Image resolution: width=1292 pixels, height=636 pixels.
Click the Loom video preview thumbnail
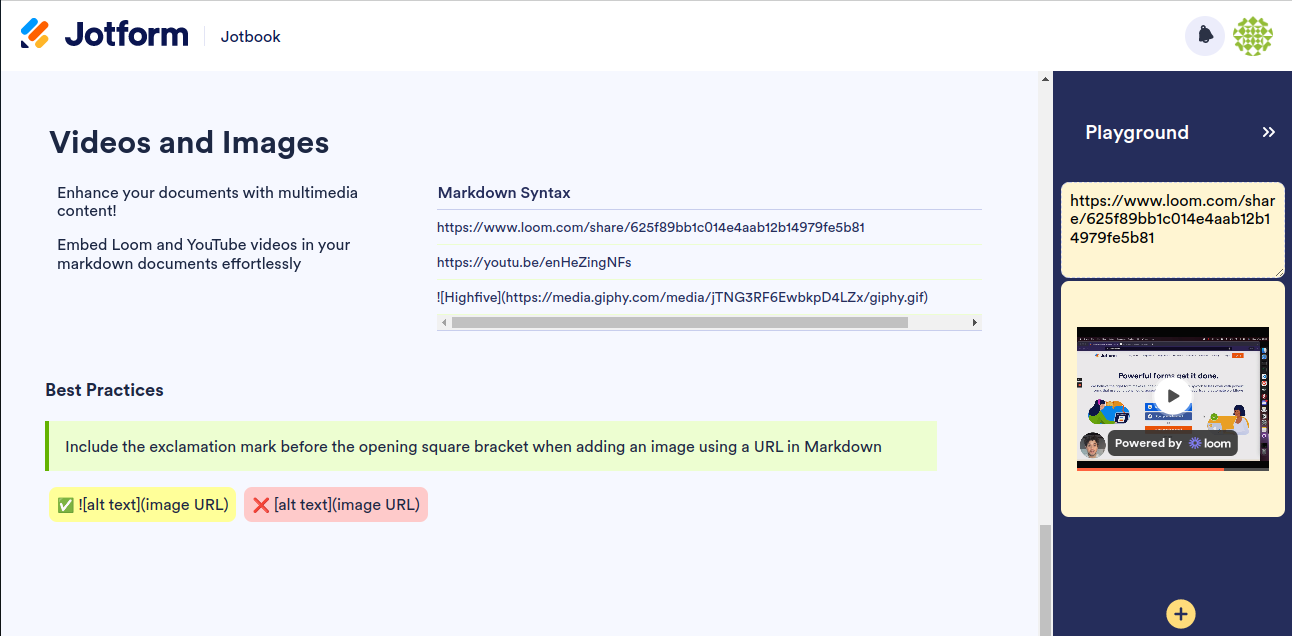pyautogui.click(x=1173, y=398)
